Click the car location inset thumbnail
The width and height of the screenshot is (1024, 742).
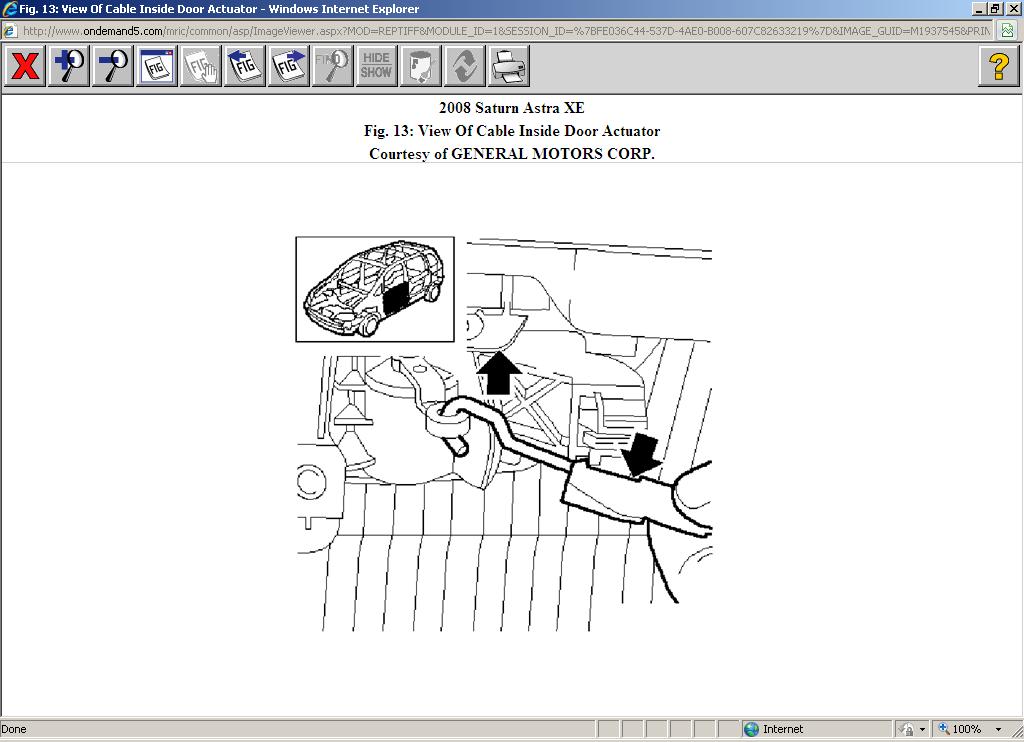(375, 289)
